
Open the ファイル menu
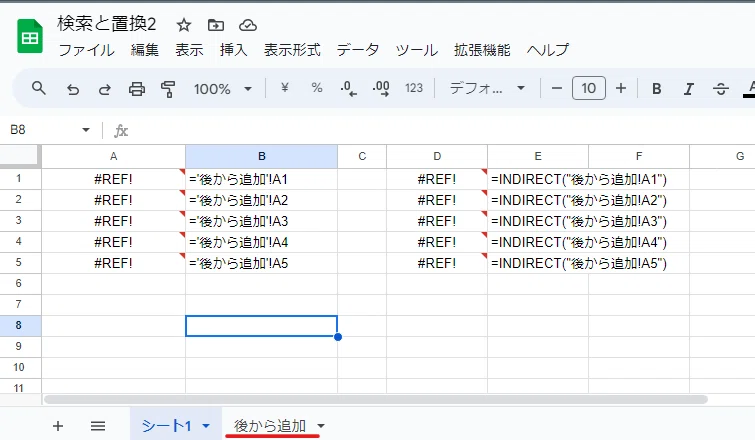click(x=87, y=50)
